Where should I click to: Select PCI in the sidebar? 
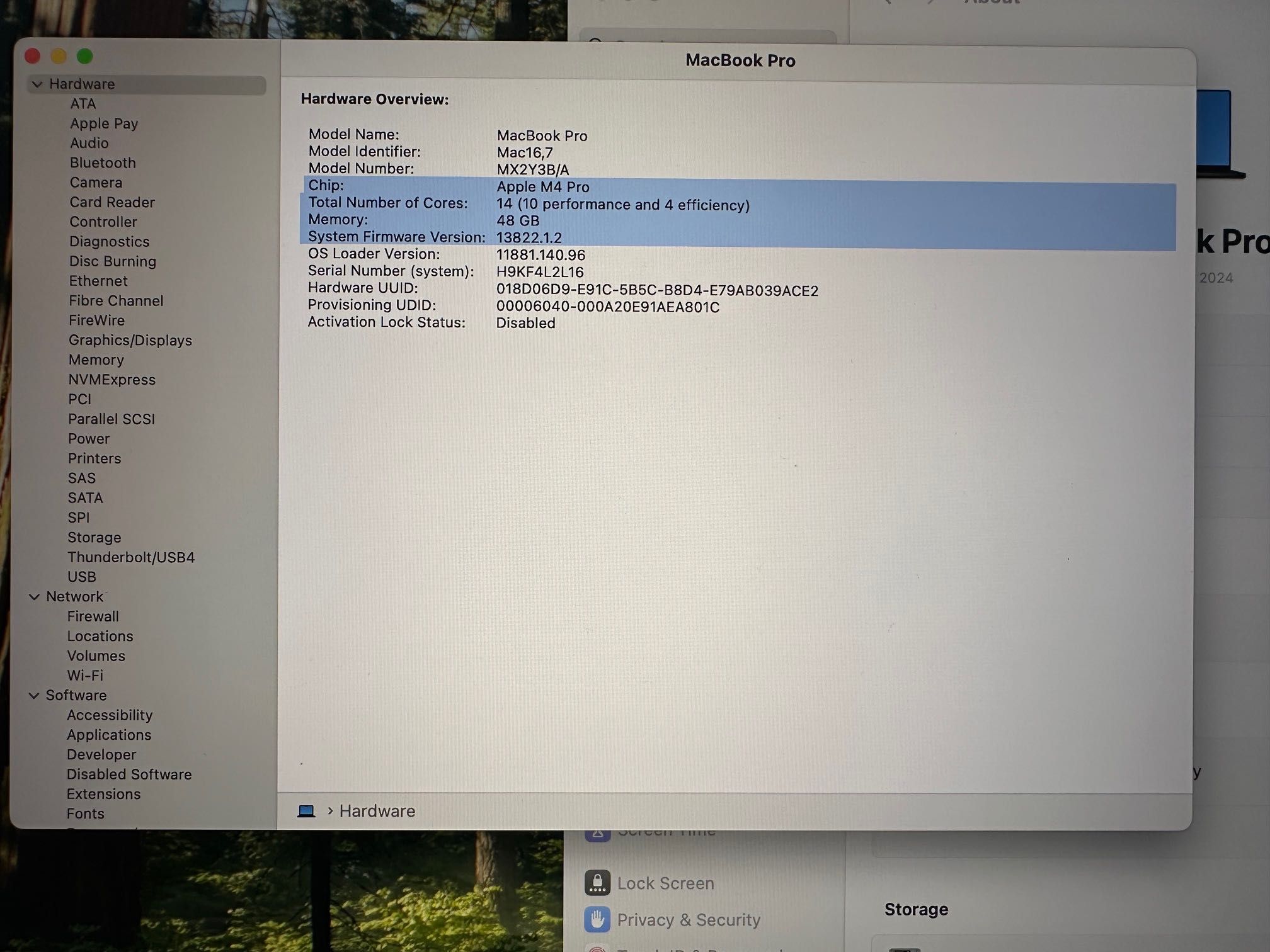tap(80, 399)
